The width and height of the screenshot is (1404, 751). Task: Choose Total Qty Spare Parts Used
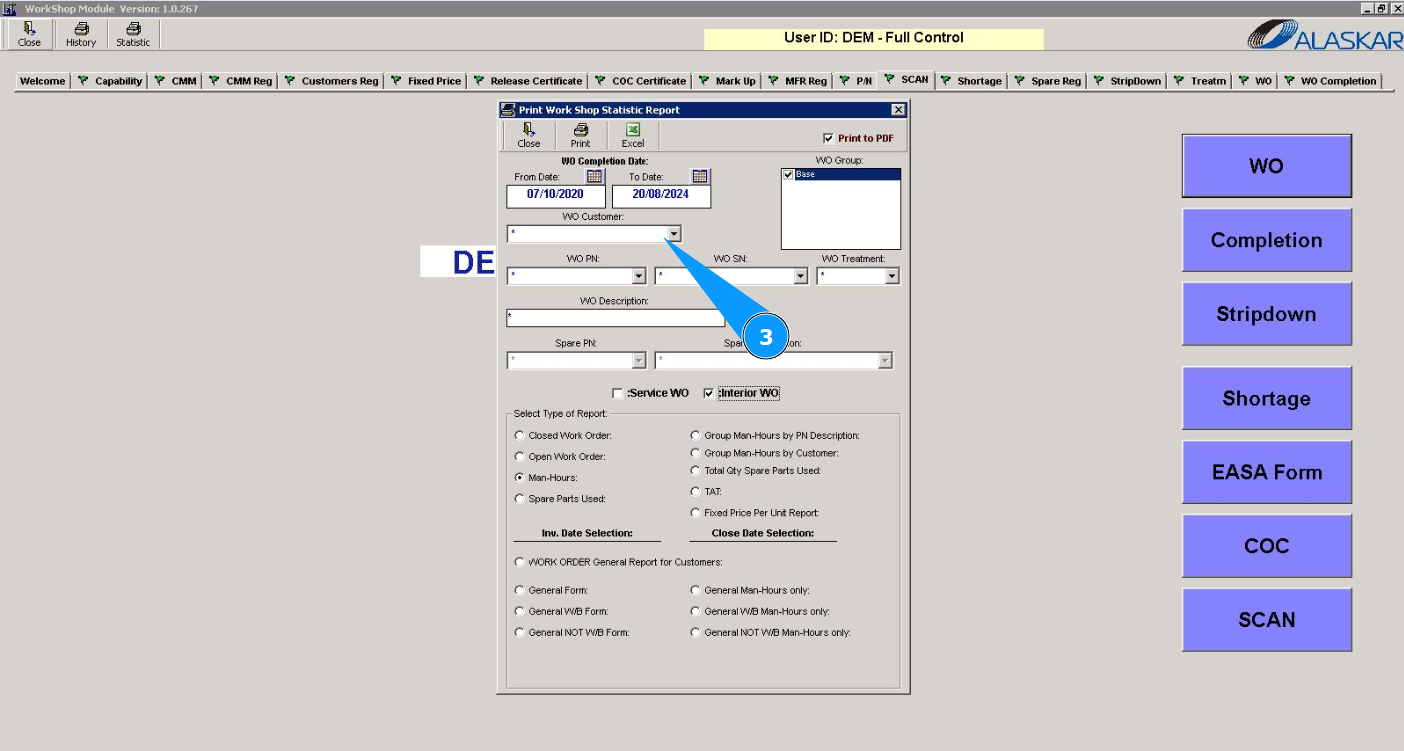(695, 470)
